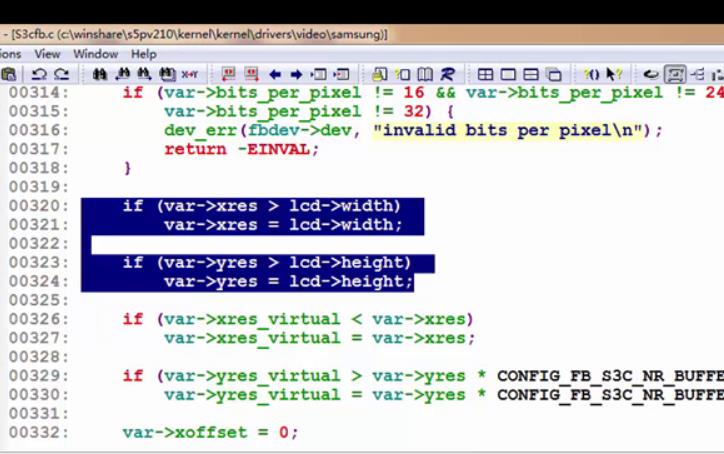Click "var->yres = lcd->height;" line

[x=289, y=282]
